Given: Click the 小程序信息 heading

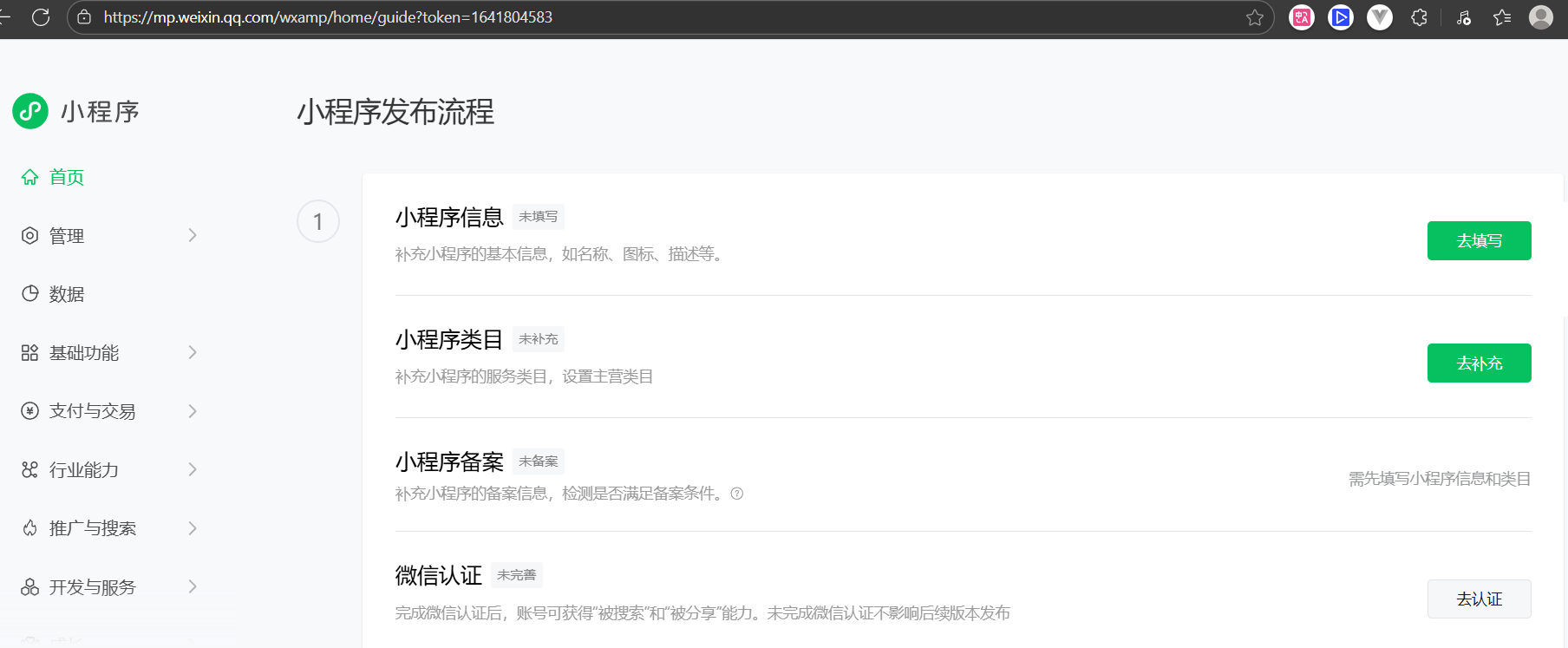Looking at the screenshot, I should point(449,217).
